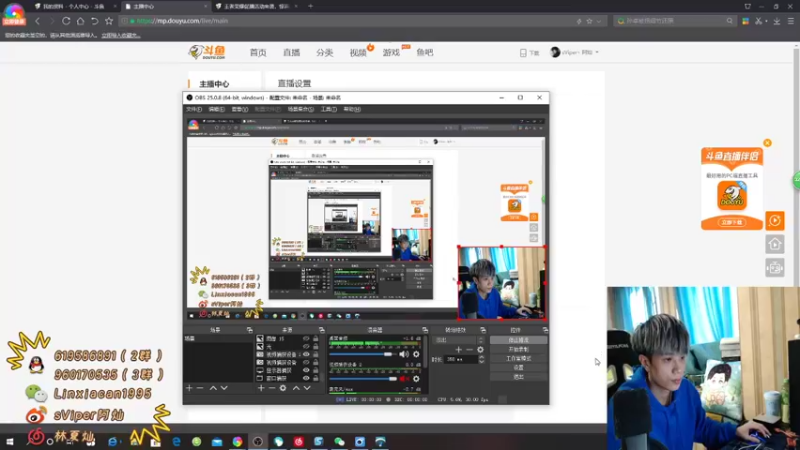Viewport: 800px width, 450px height.
Task: Open transition properties gear icon
Action: click(x=480, y=349)
